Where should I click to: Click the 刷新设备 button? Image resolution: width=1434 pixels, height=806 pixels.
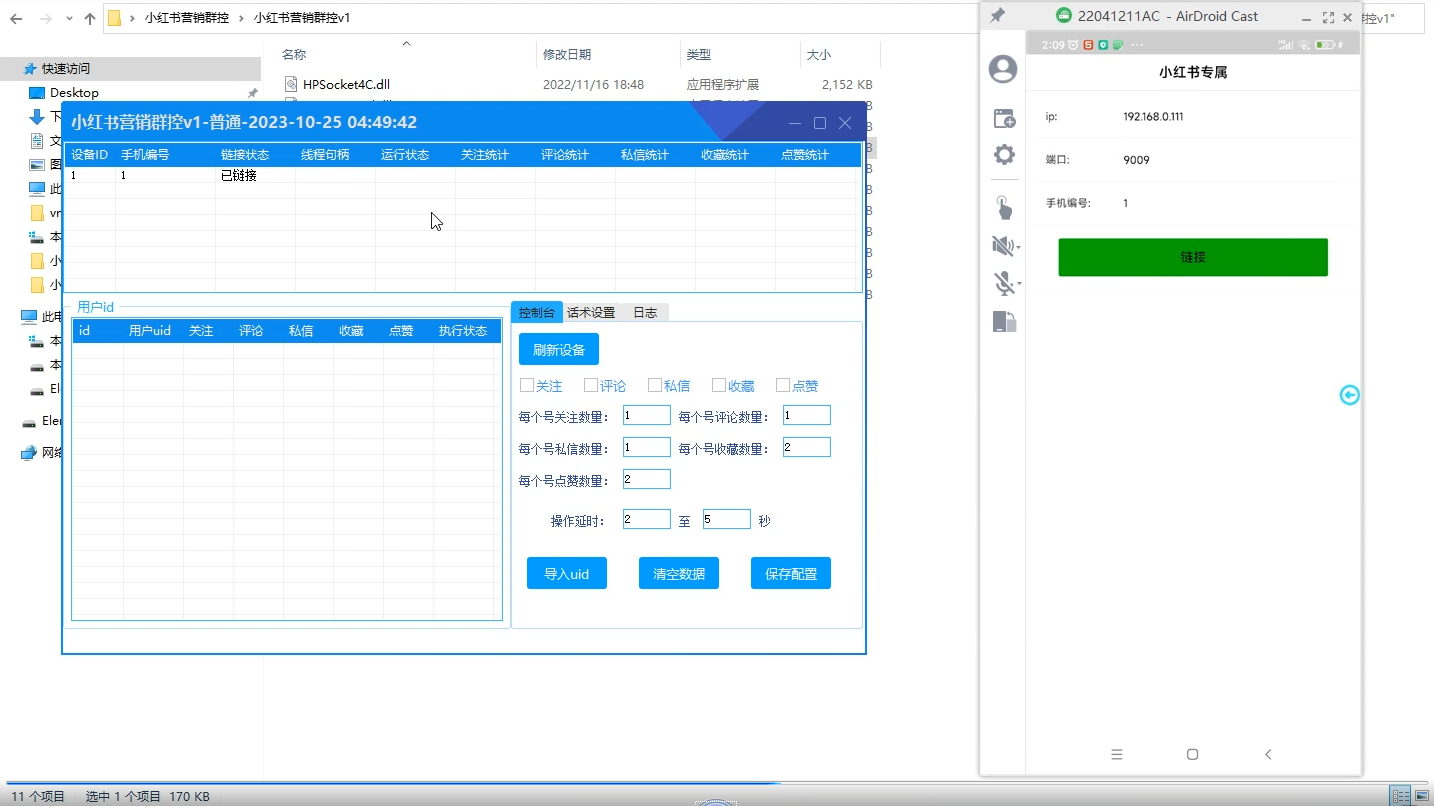click(558, 350)
